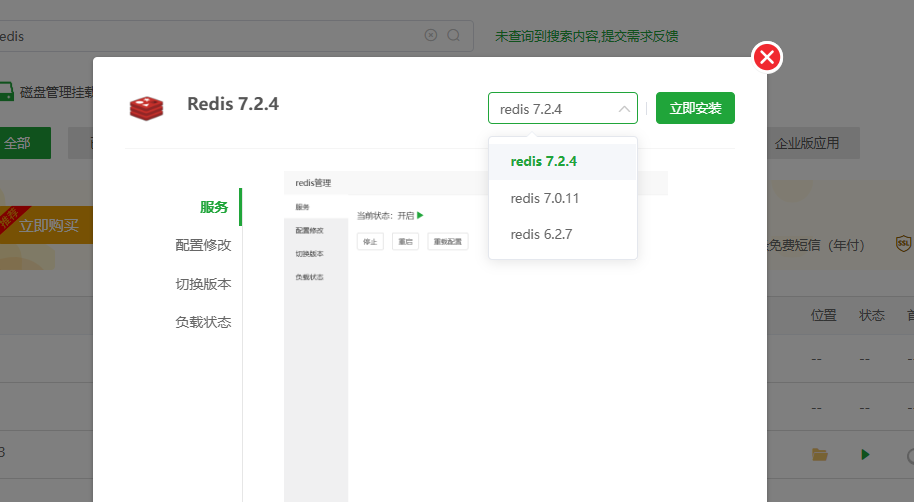The height and width of the screenshot is (502, 914).
Task: Click the 位置 column header
Action: coord(823,315)
